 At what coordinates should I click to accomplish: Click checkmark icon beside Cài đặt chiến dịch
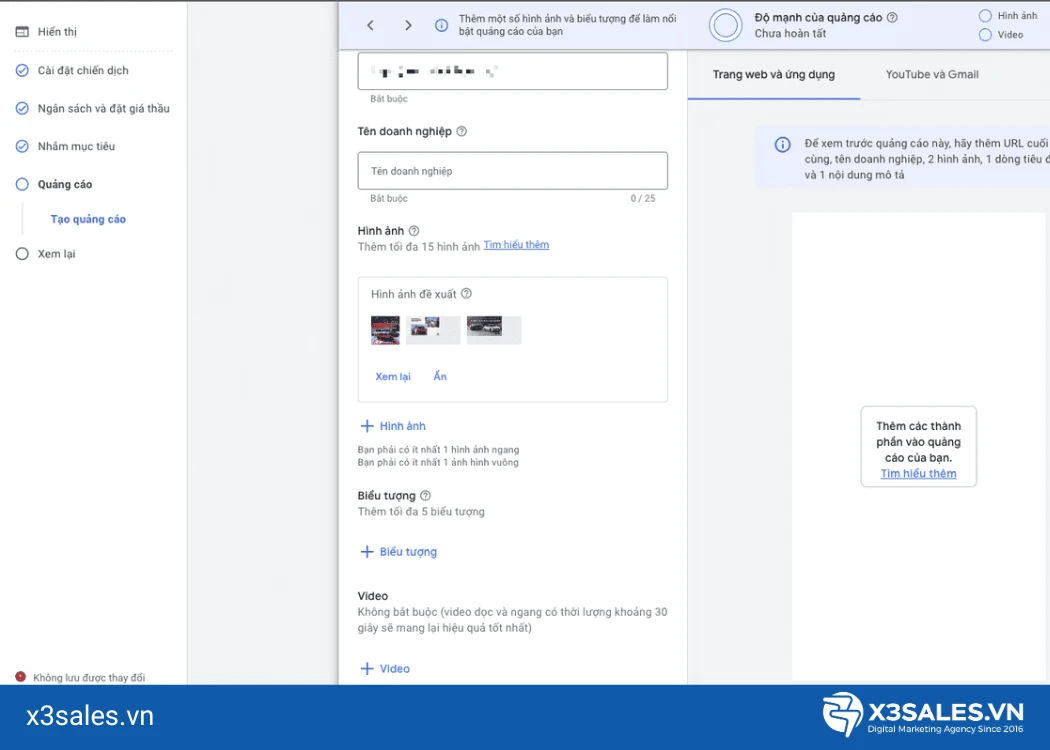coord(22,70)
